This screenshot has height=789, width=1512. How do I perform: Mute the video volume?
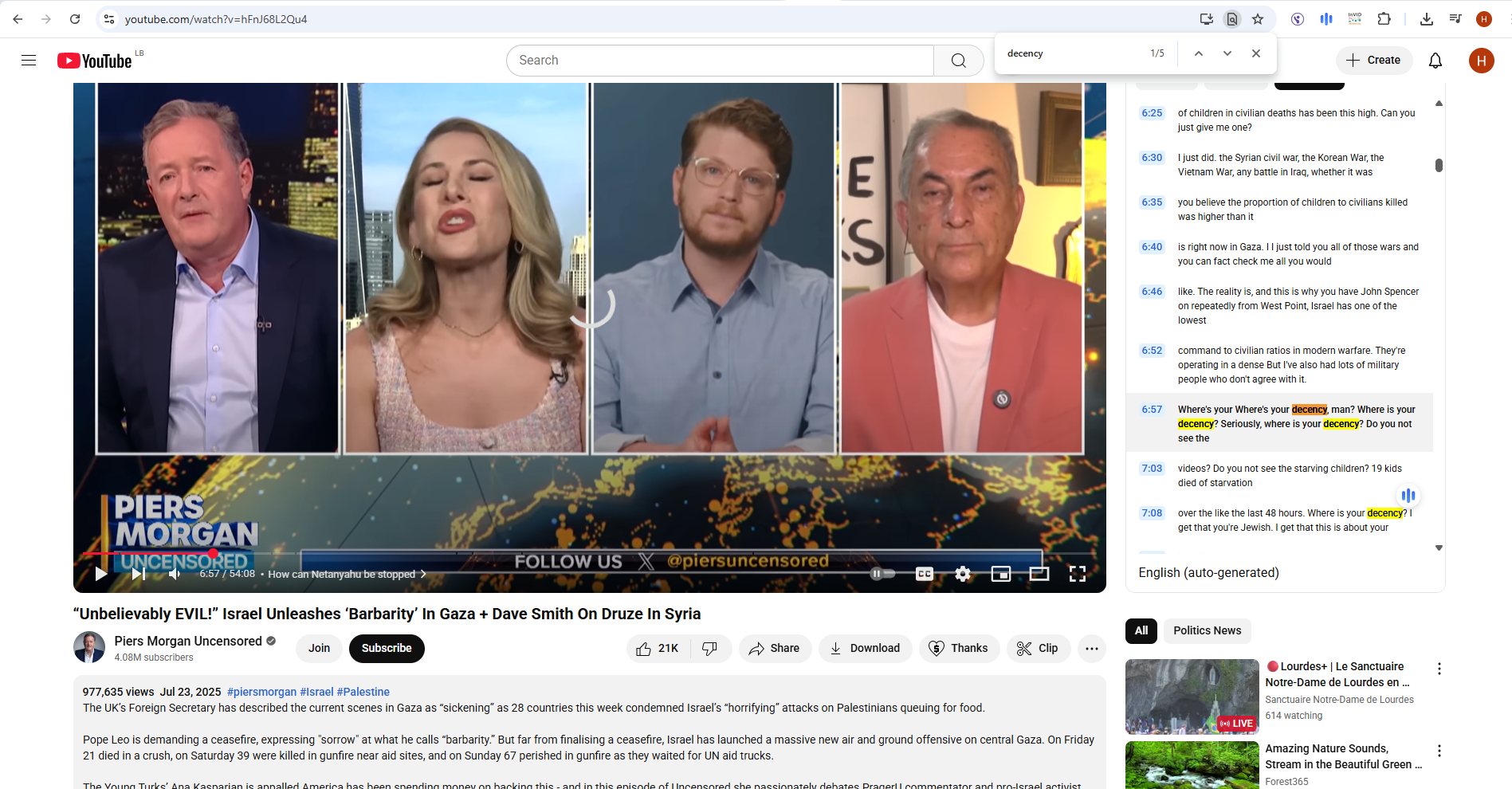(x=175, y=574)
